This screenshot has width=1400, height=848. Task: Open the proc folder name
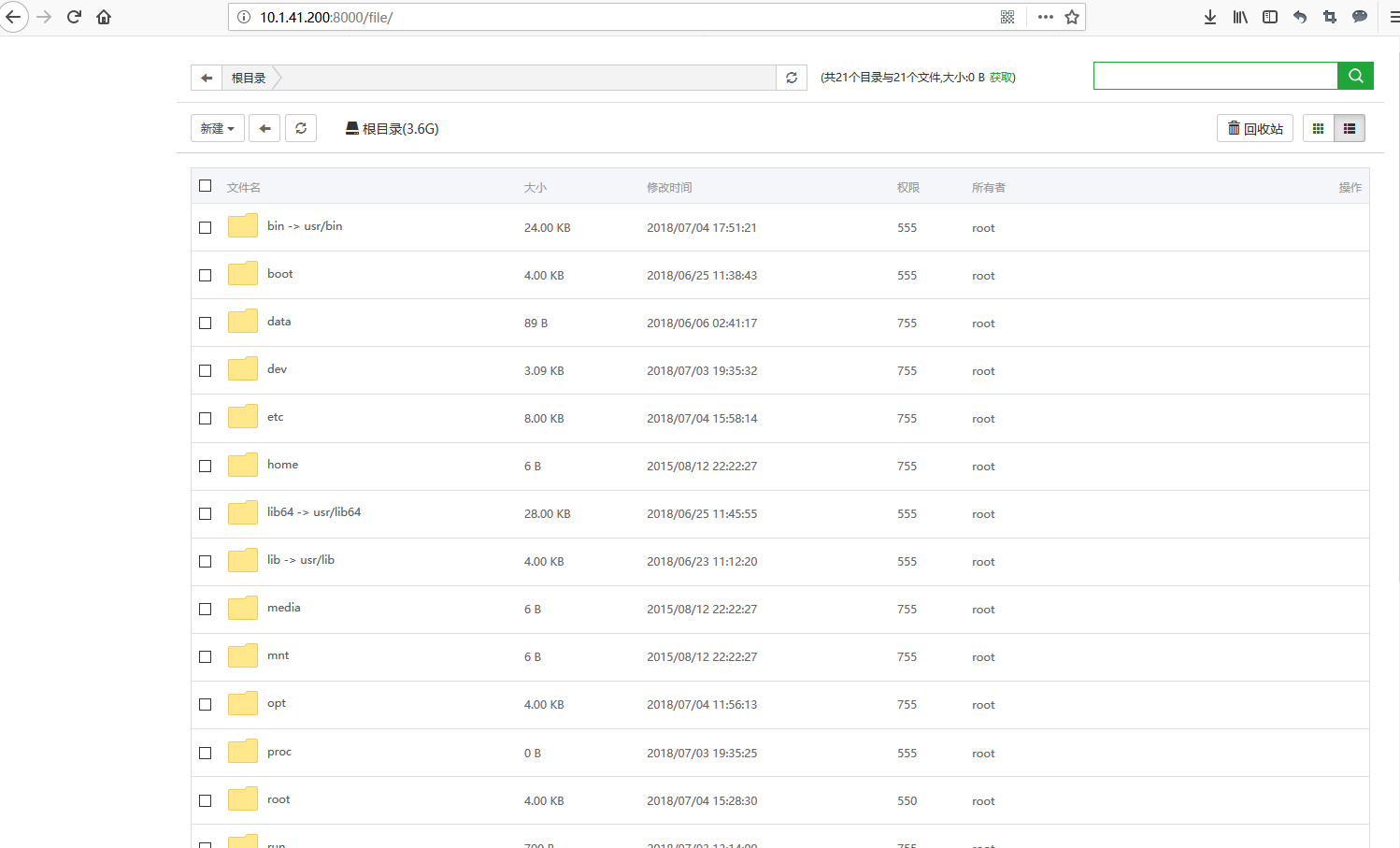tap(279, 752)
